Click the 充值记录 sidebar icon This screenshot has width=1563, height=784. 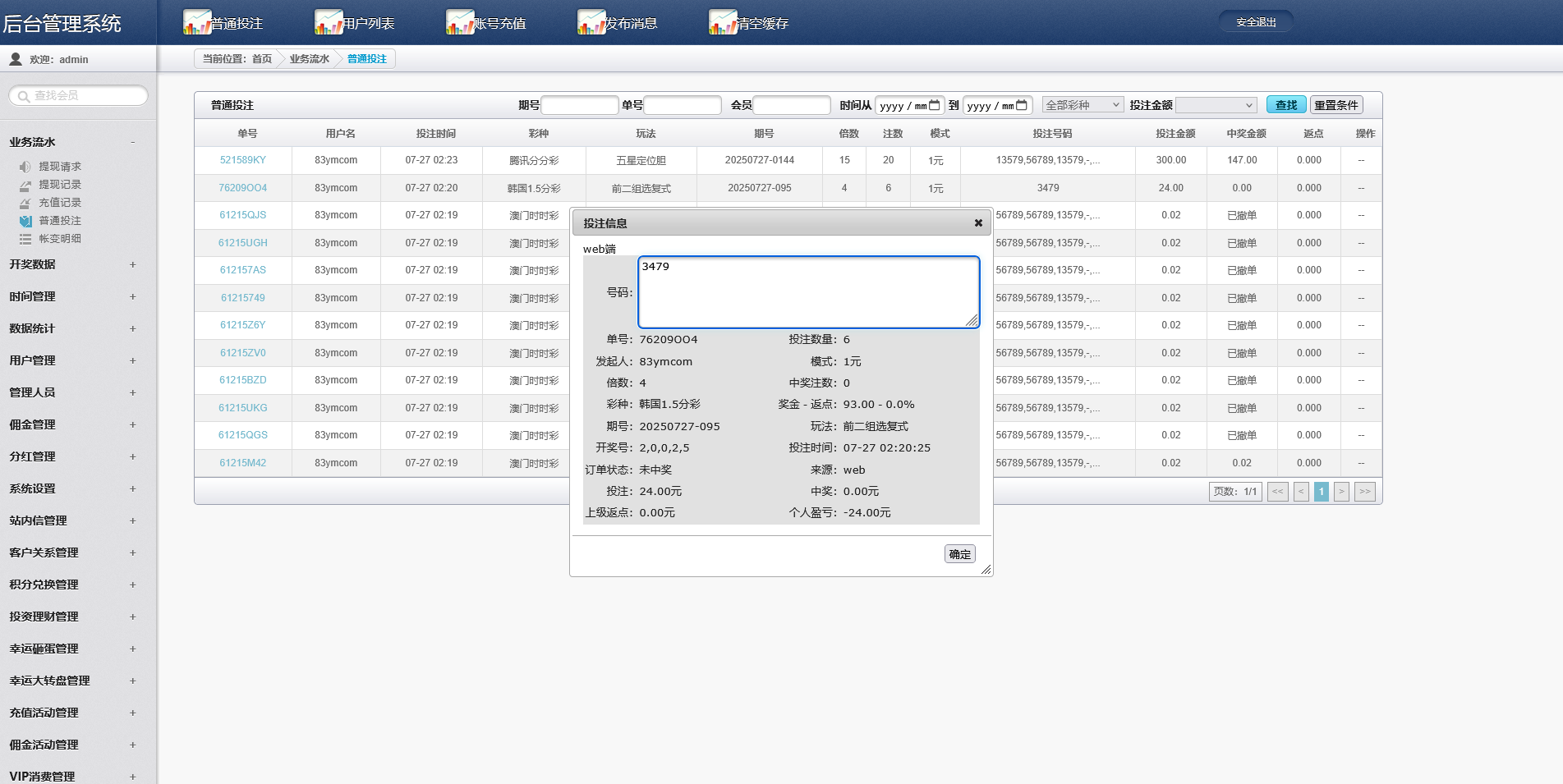(25, 203)
